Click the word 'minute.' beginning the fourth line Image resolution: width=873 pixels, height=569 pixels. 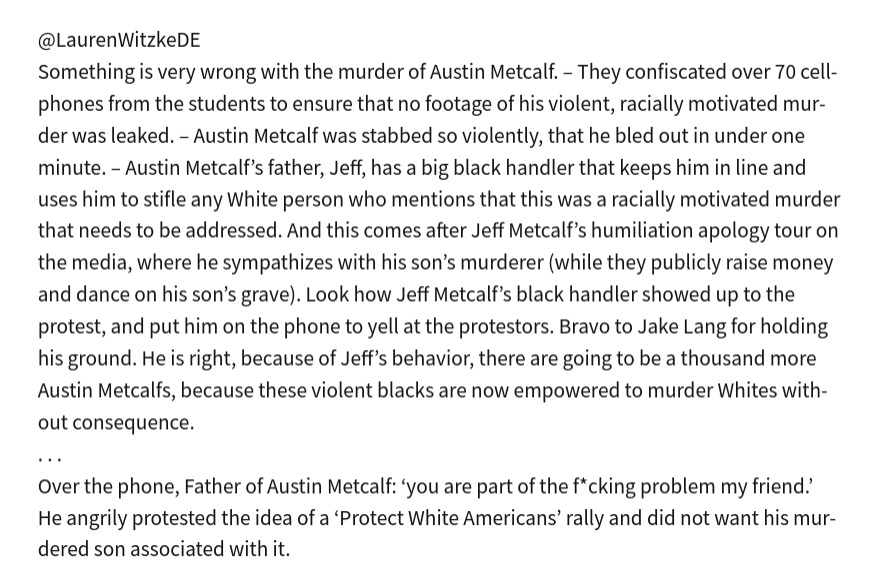pyautogui.click(x=72, y=168)
